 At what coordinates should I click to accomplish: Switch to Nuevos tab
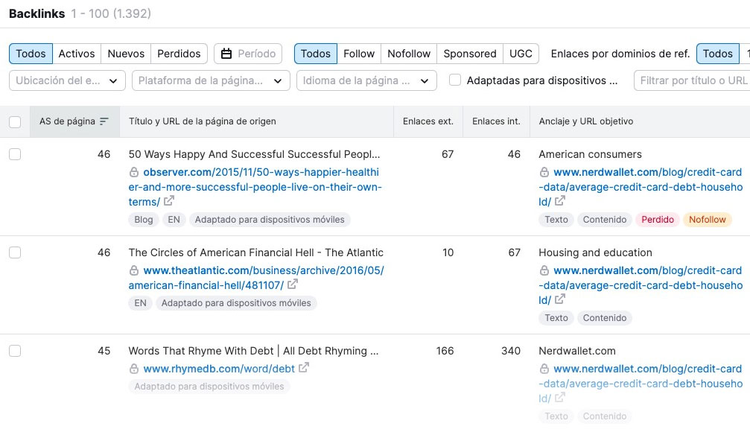point(126,54)
